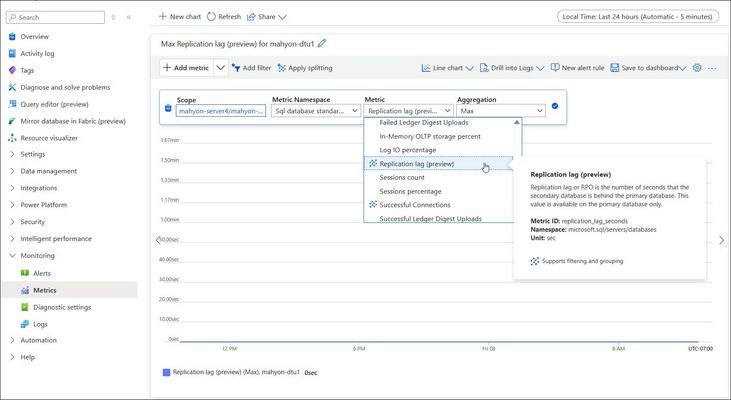731x400 pixels.
Task: Open Resource visualizer
Action: (49, 138)
